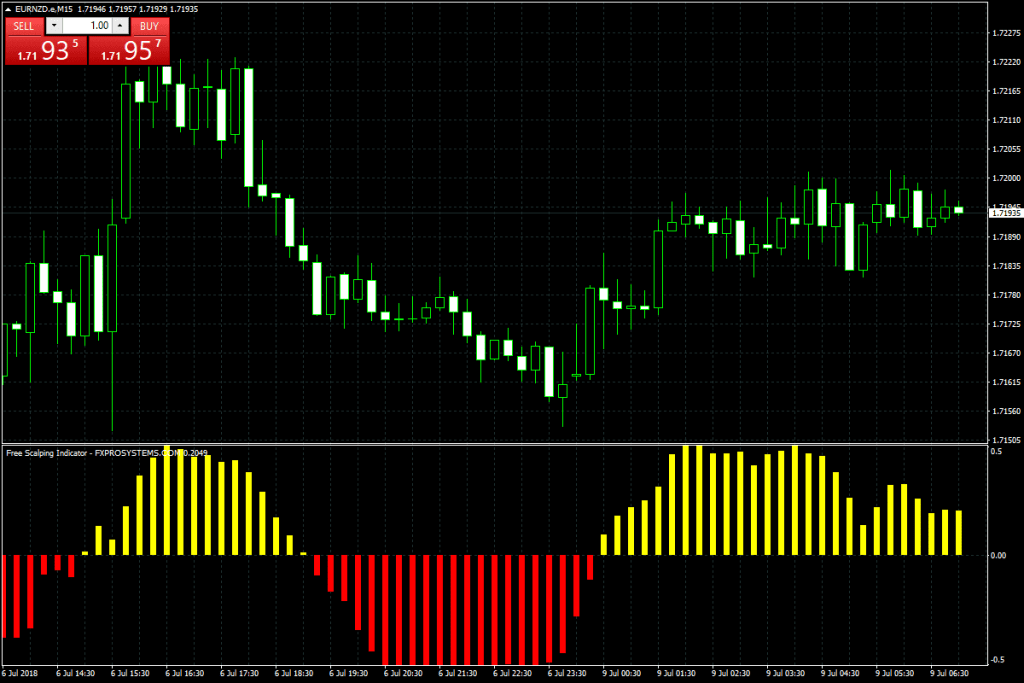Click the BUY button
1024x683 pixels.
[149, 26]
